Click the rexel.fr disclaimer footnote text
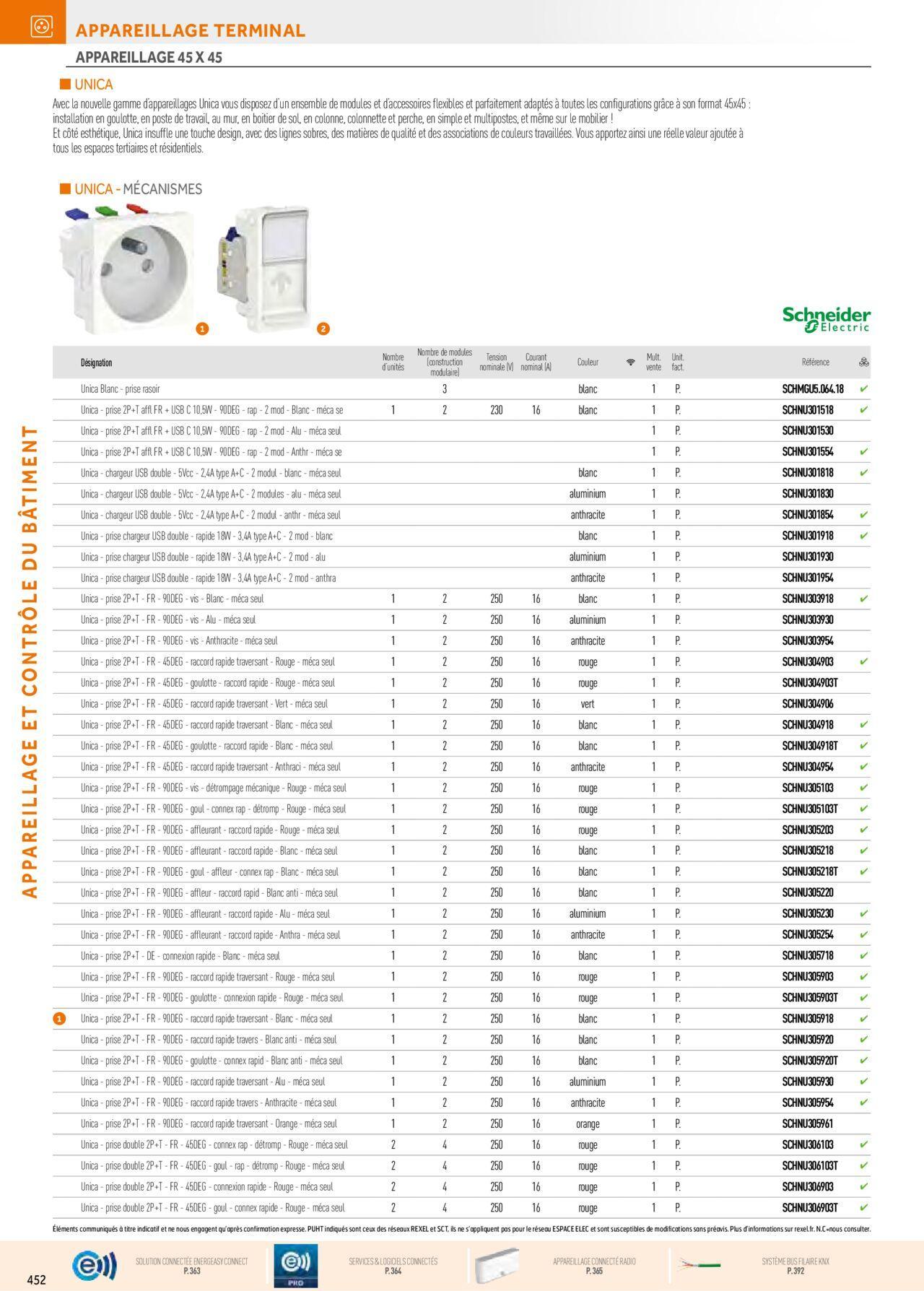Screen dimensions: 924x1291 (x=461, y=1229)
